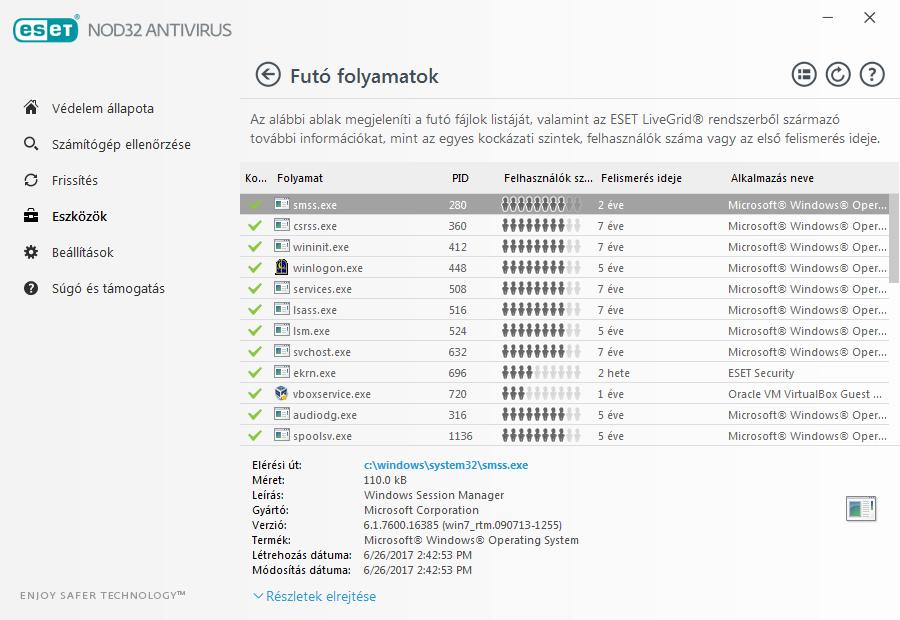Viewport: 900px width, 620px height.
Task: Click the green checkmark for svchost.exe
Action: click(x=255, y=351)
